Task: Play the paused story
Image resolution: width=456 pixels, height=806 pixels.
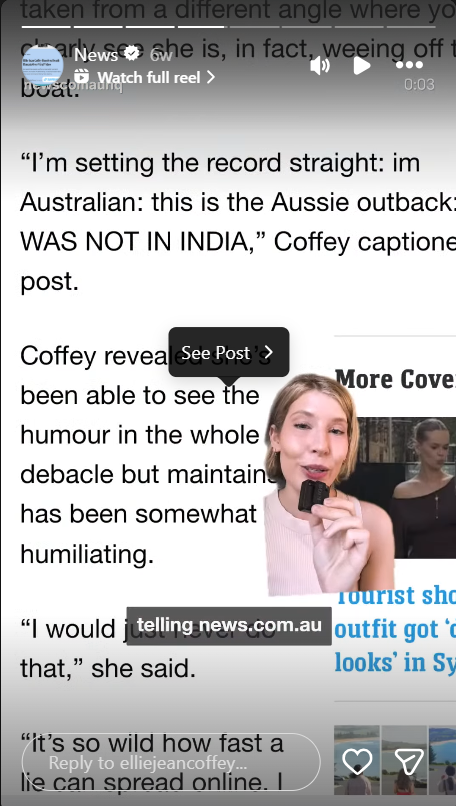Action: (362, 66)
